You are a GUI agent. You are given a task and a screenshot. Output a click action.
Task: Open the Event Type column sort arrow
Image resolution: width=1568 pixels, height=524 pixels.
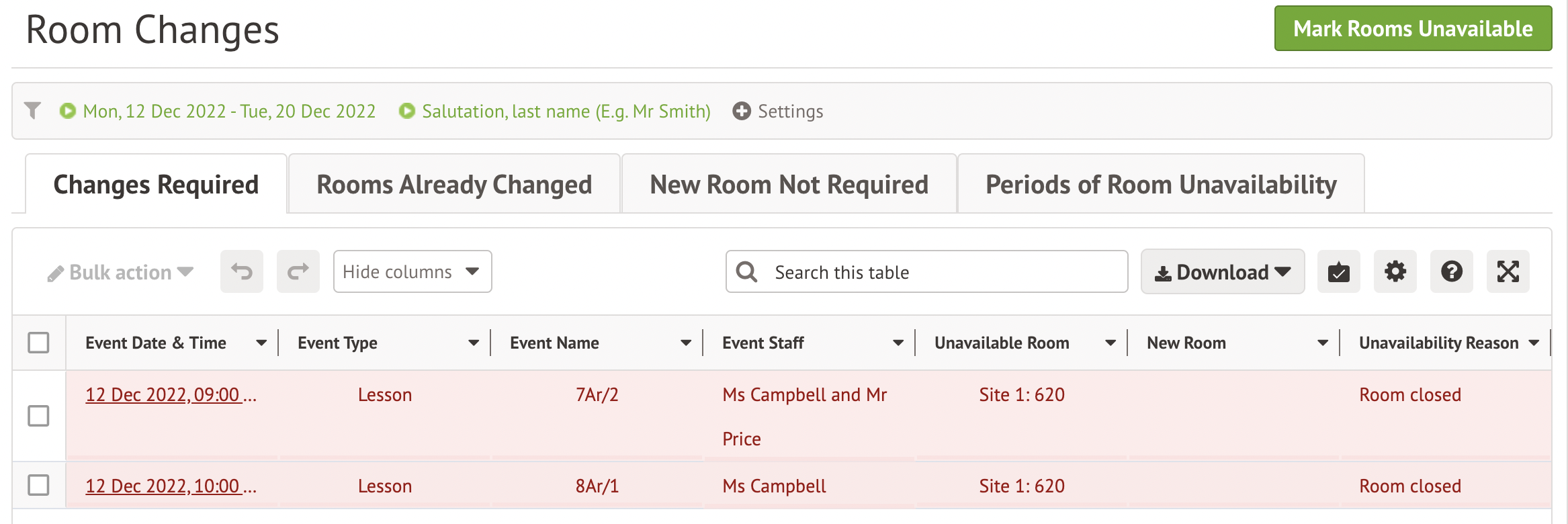474,343
